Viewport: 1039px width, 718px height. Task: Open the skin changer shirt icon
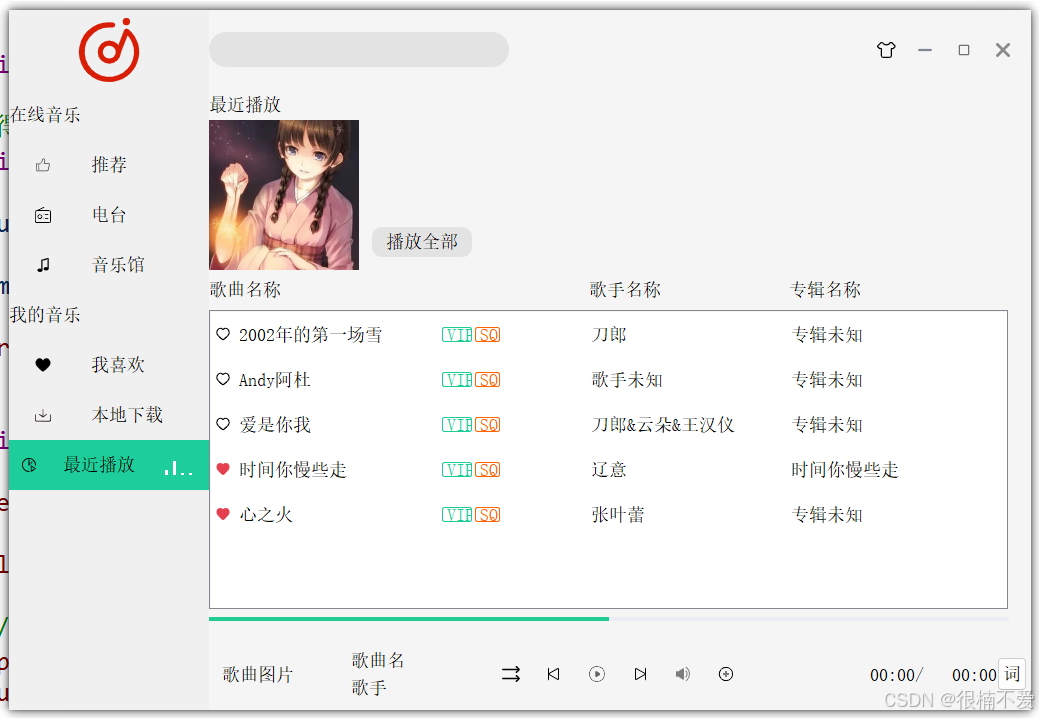pos(886,50)
